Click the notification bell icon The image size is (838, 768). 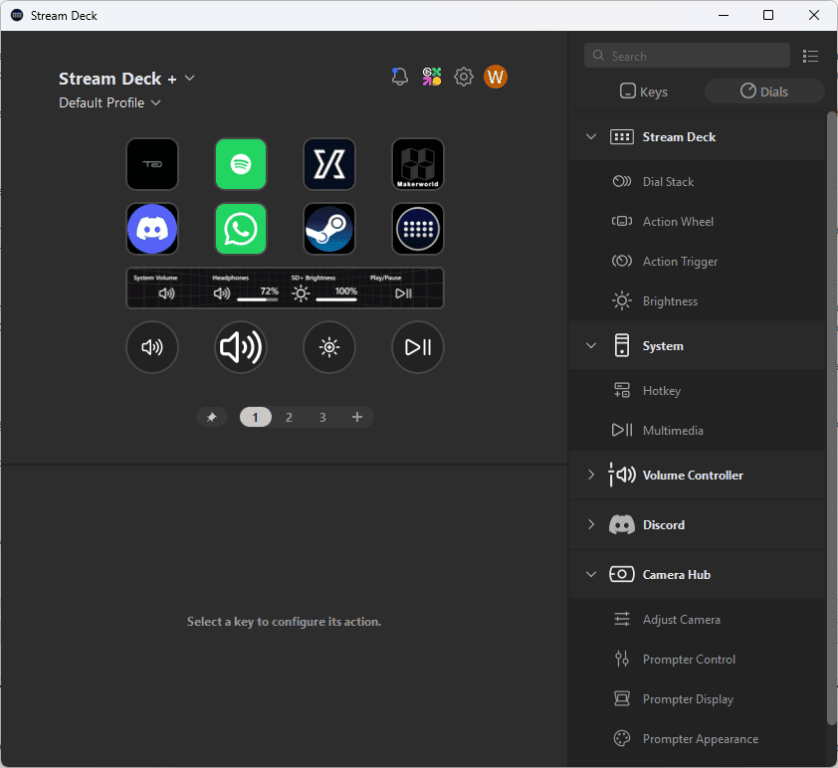click(400, 77)
